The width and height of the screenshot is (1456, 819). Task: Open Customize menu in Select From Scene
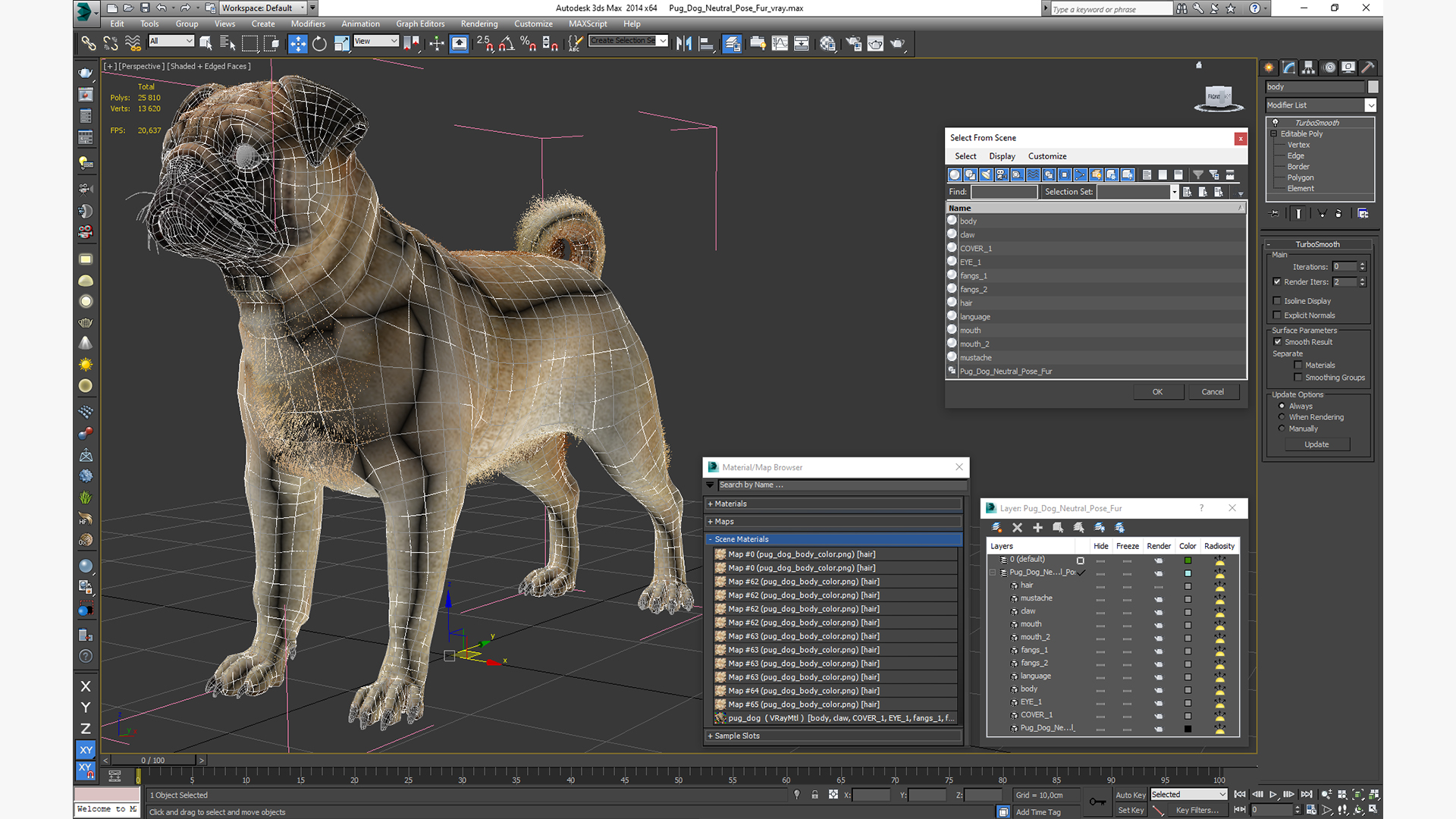[x=1047, y=156]
